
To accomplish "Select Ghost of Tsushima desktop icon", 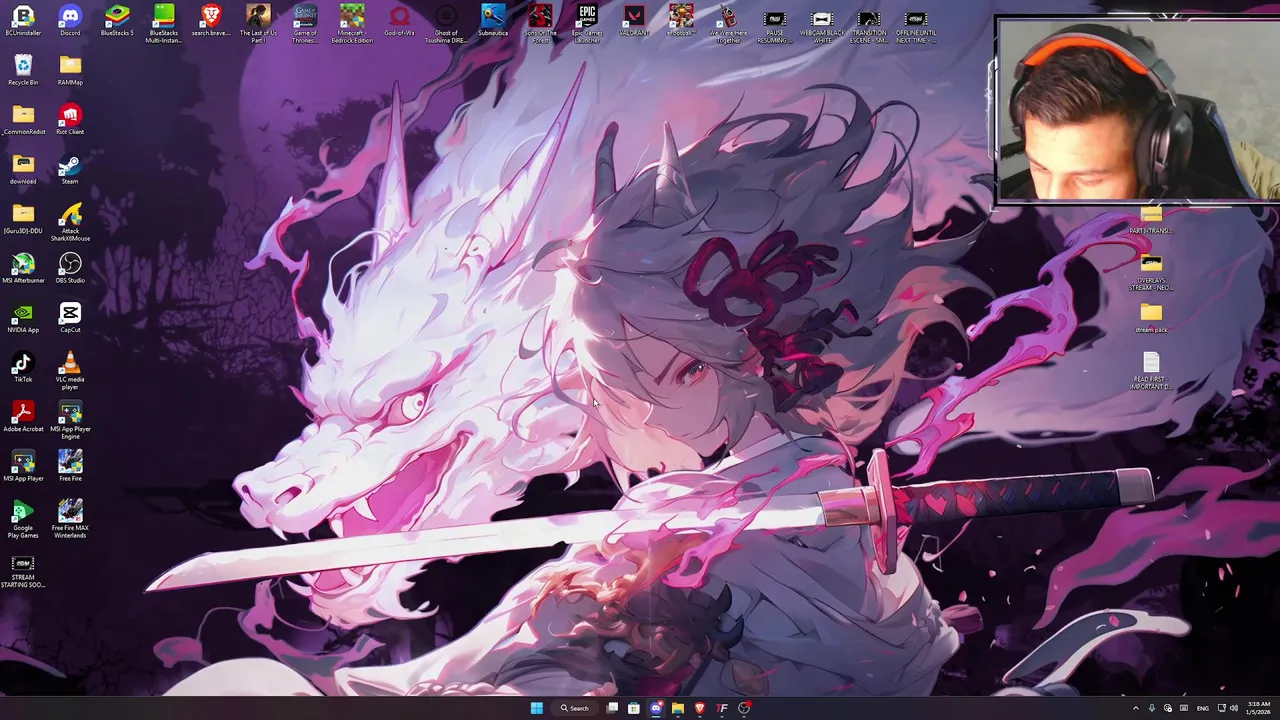I will click(446, 24).
